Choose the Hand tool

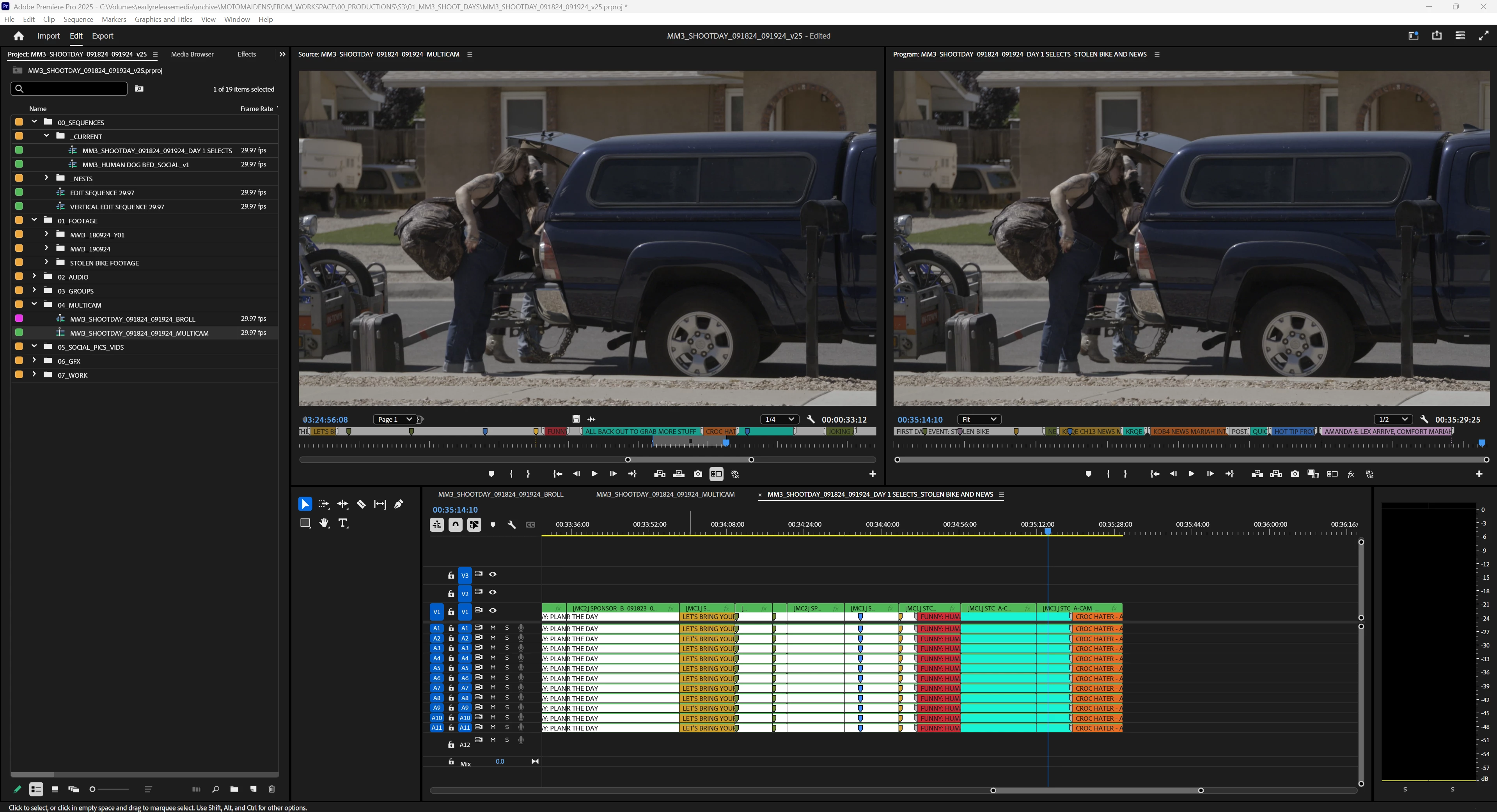point(324,523)
